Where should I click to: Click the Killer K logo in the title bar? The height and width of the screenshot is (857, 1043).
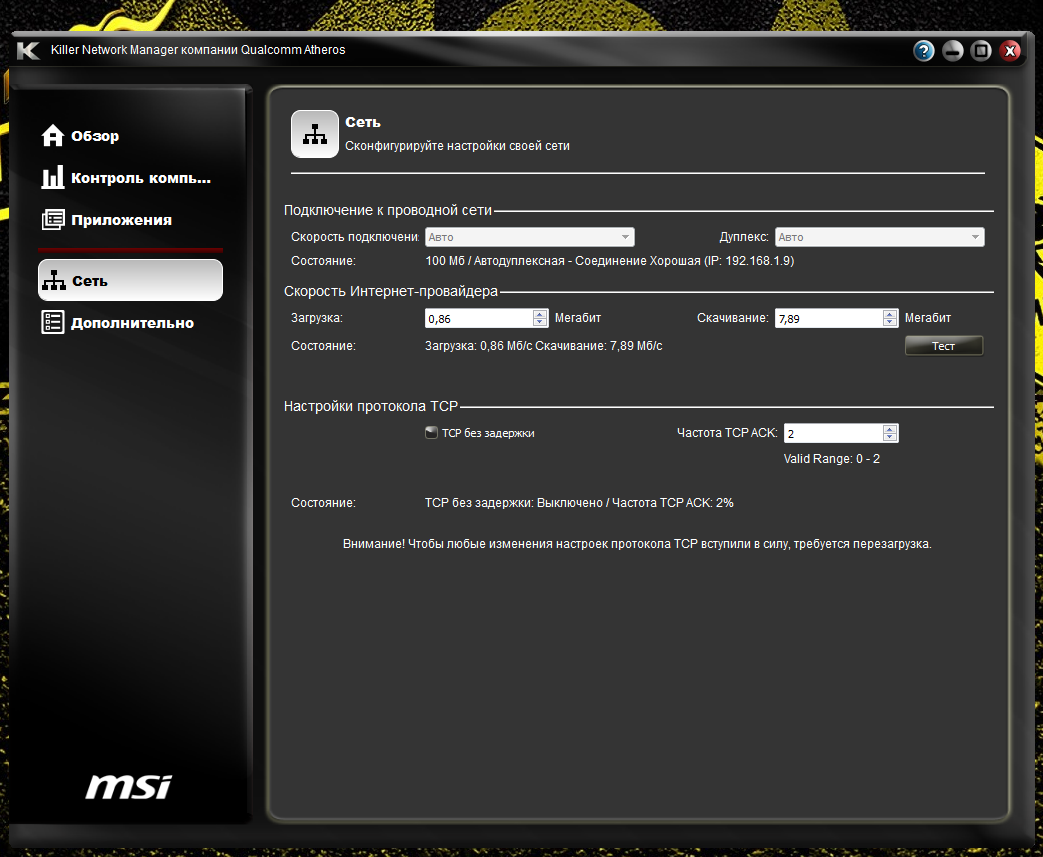coord(28,50)
